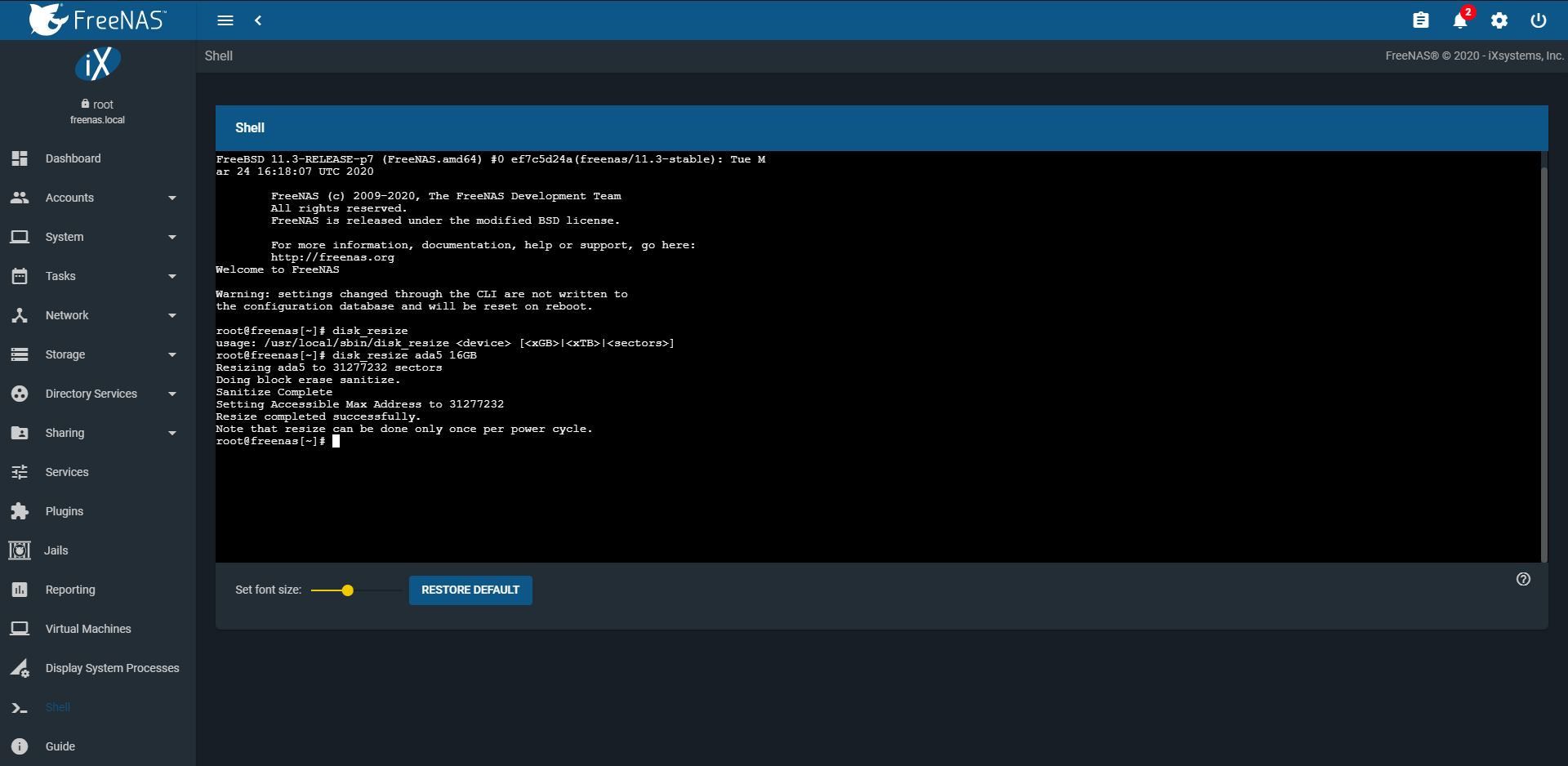Click 'Welcome to FreeNAS' line
Image resolution: width=1568 pixels, height=766 pixels.
[x=278, y=269]
